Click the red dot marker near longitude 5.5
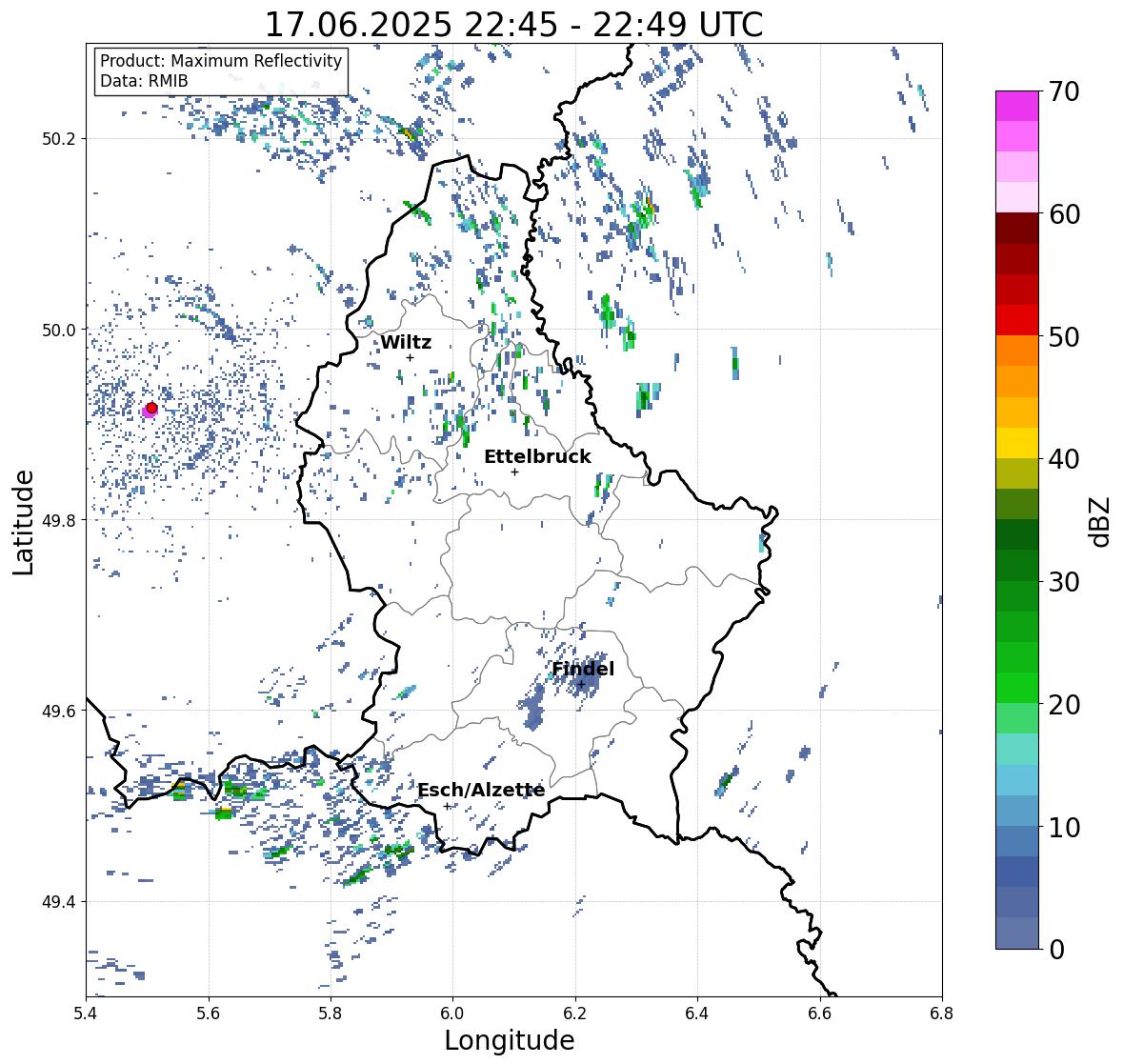 pyautogui.click(x=151, y=408)
